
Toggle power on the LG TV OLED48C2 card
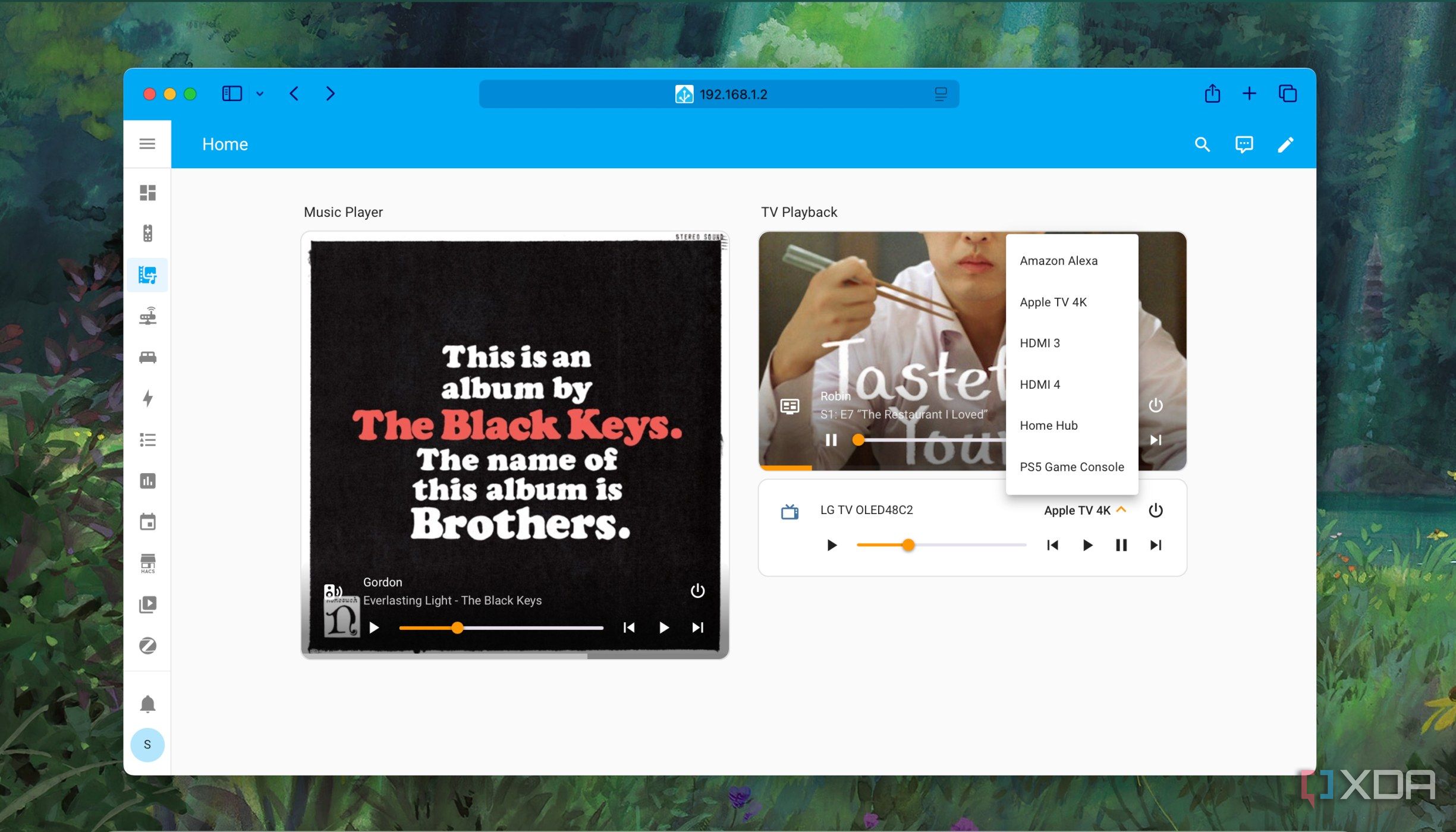click(x=1155, y=510)
